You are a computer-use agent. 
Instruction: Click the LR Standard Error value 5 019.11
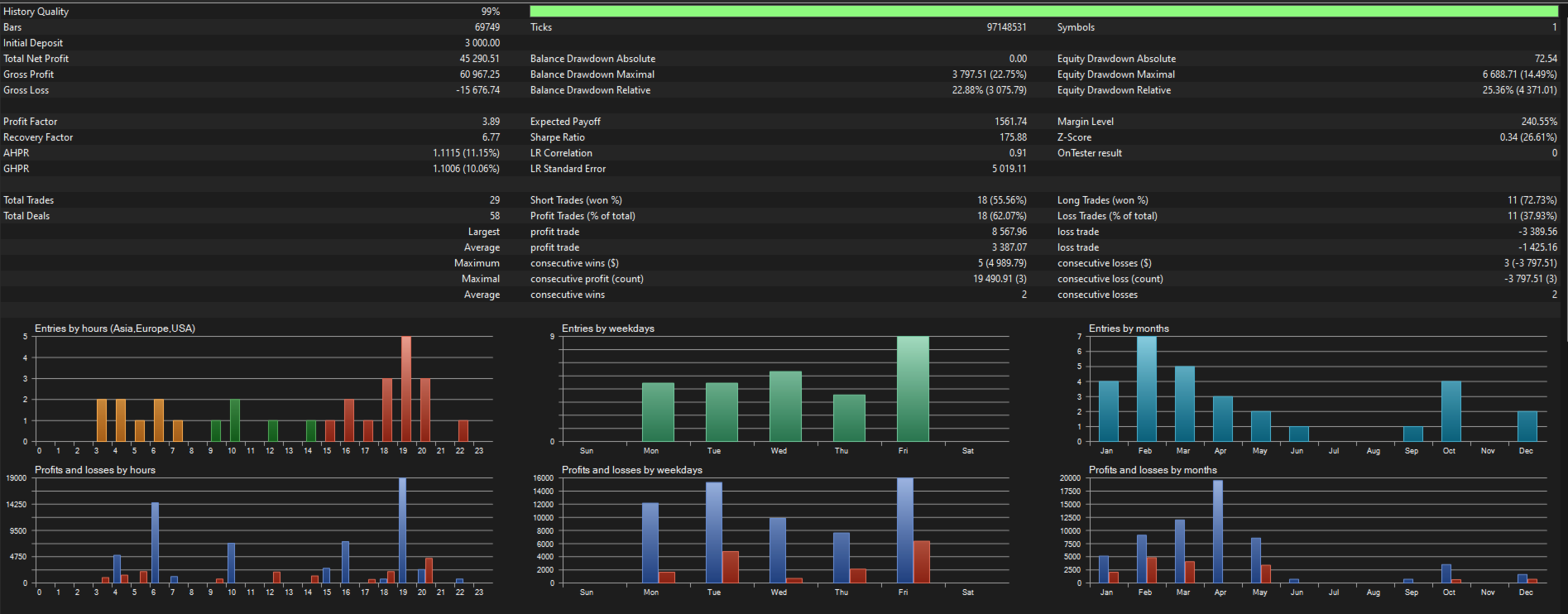point(1009,169)
